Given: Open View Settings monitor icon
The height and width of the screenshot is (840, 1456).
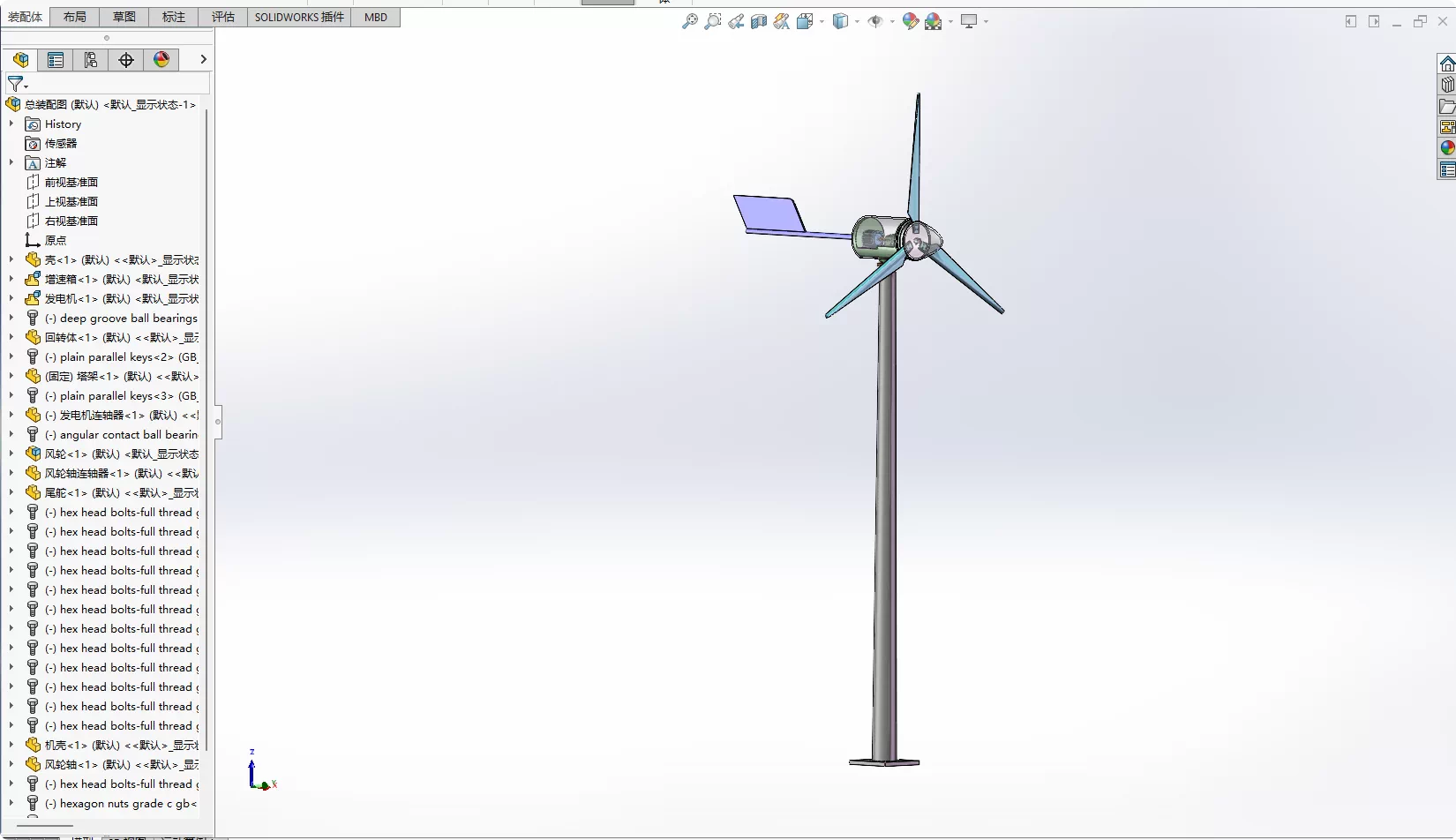Looking at the screenshot, I should click(969, 21).
